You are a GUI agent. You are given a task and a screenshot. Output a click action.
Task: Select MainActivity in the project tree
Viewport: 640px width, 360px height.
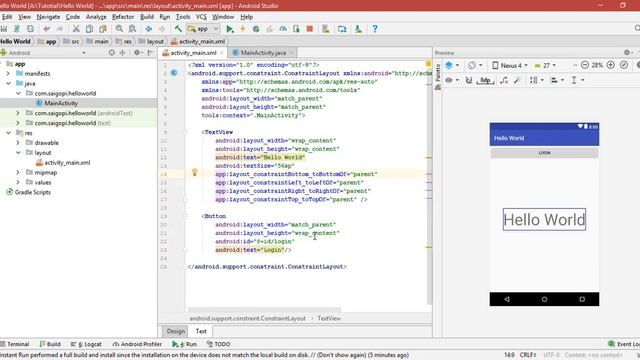click(x=61, y=103)
